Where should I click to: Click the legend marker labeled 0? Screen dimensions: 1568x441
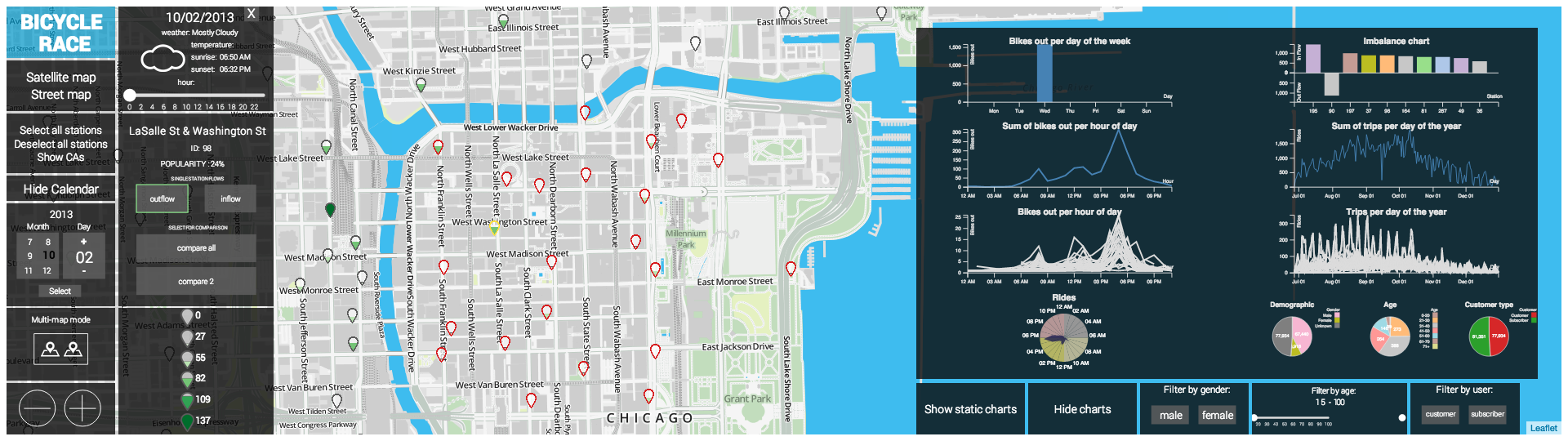pyautogui.click(x=187, y=316)
